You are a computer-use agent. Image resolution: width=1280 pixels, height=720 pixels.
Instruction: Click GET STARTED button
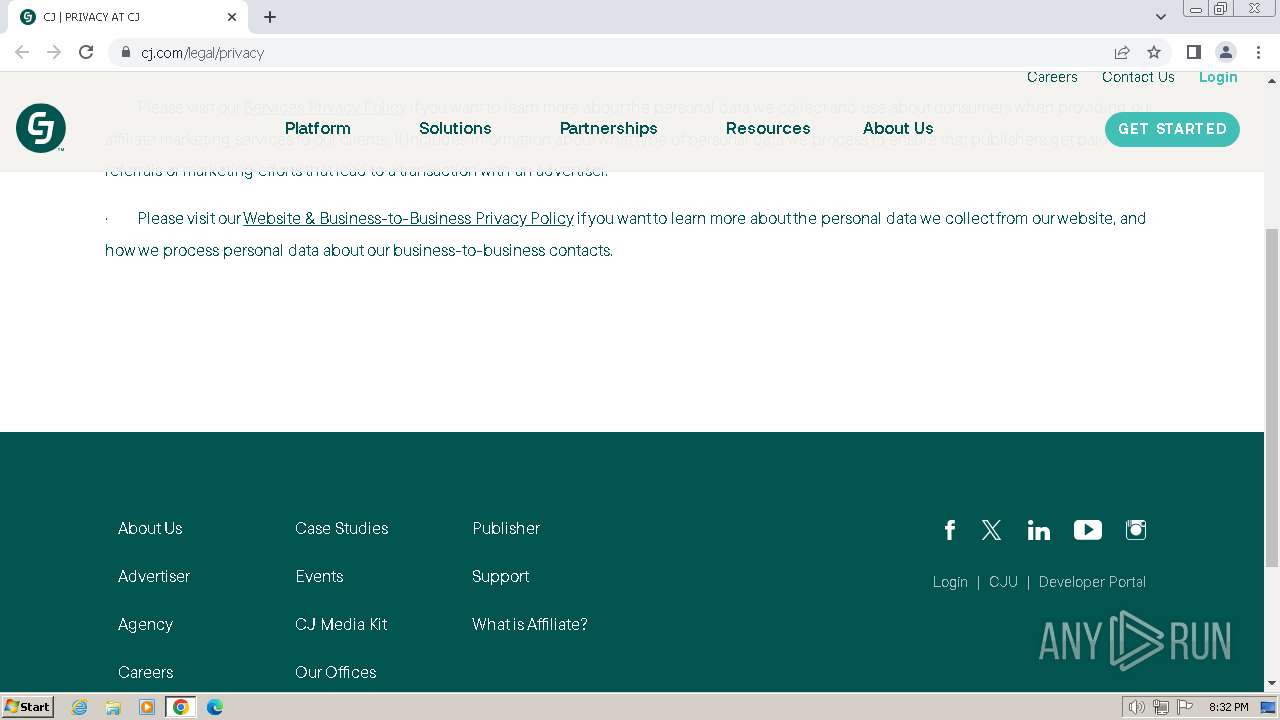(1172, 129)
